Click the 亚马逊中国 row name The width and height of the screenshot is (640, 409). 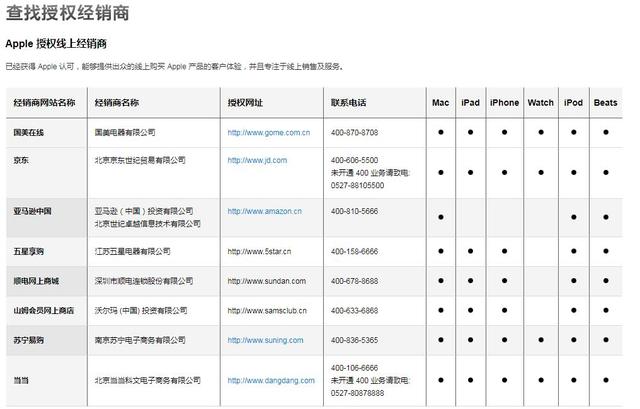coord(32,211)
